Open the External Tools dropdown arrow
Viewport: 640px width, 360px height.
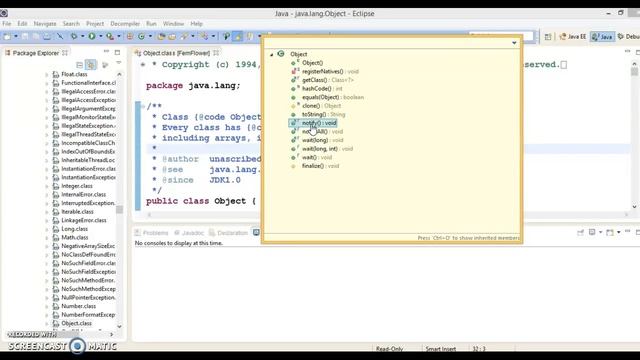point(119,36)
